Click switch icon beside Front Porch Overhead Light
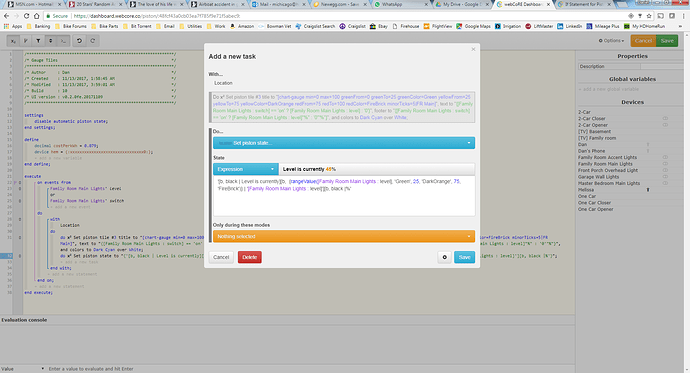Screen dimensions: 690x373 pyautogui.click(x=665, y=170)
